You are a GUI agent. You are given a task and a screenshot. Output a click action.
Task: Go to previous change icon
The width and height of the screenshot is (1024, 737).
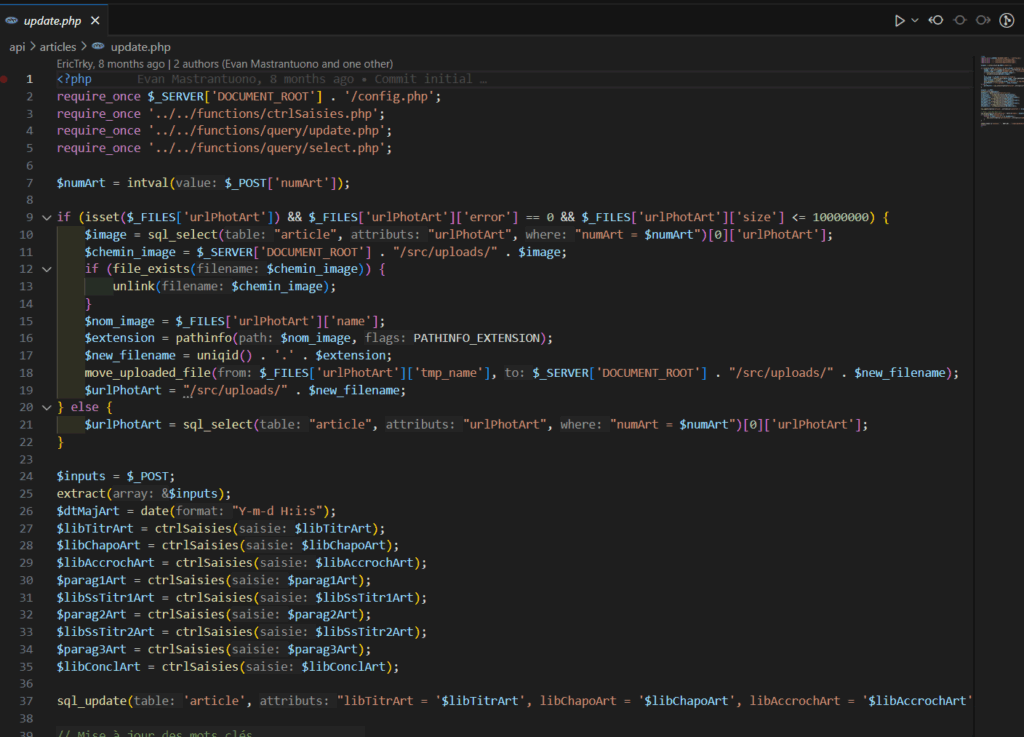point(936,20)
